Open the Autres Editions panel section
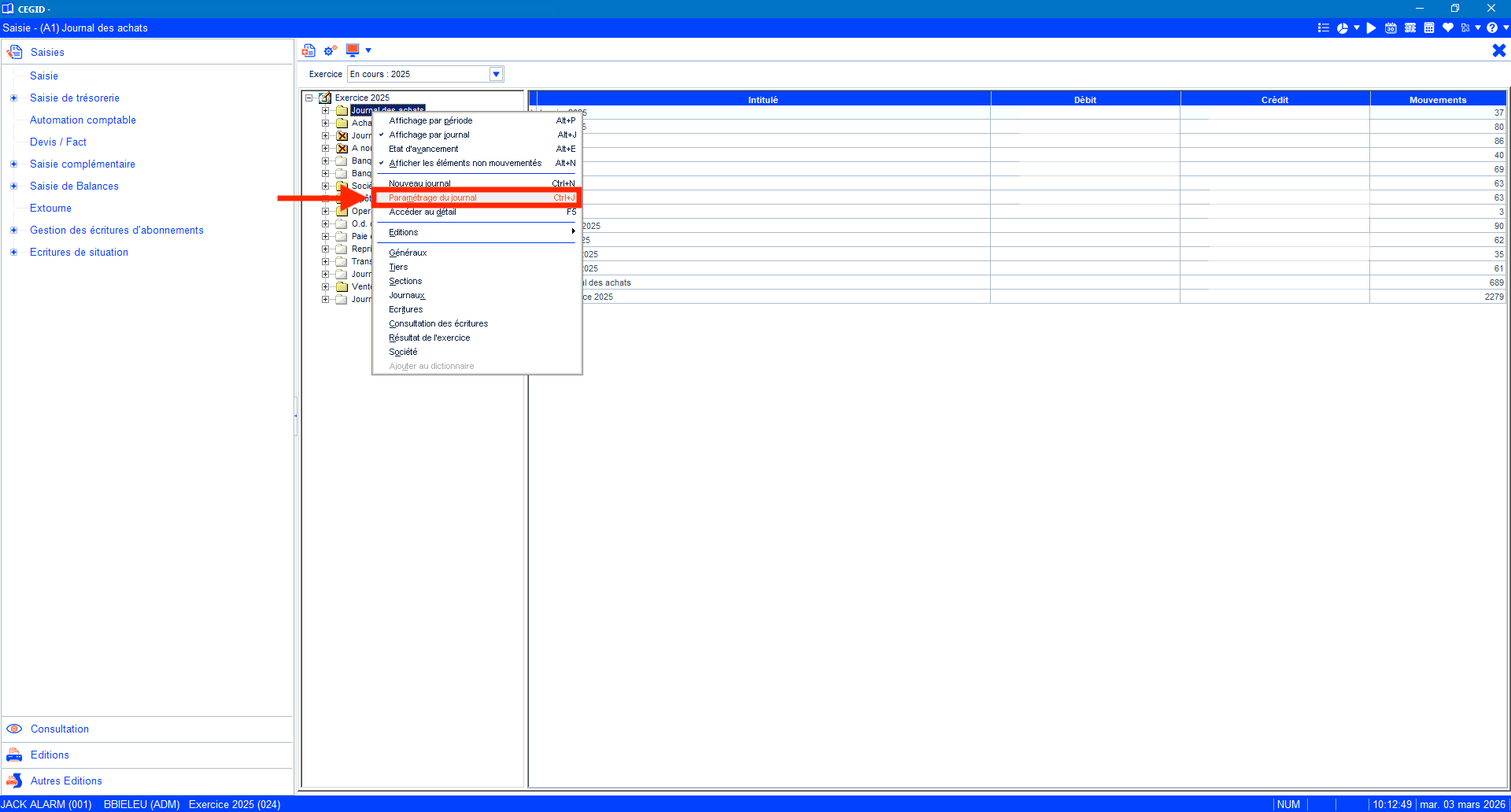Screen dimensions: 1511x812 147,781
